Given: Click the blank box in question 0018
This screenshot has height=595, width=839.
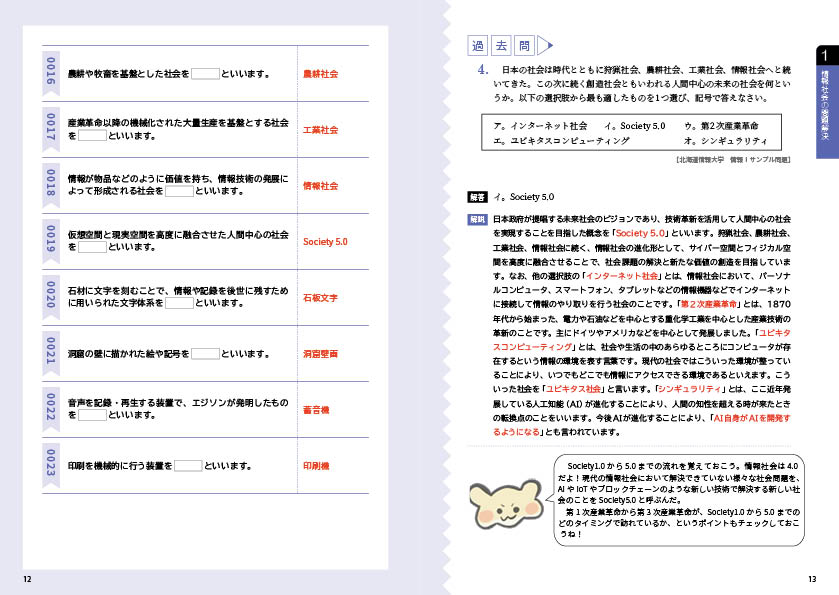Looking at the screenshot, I should coord(179,191).
